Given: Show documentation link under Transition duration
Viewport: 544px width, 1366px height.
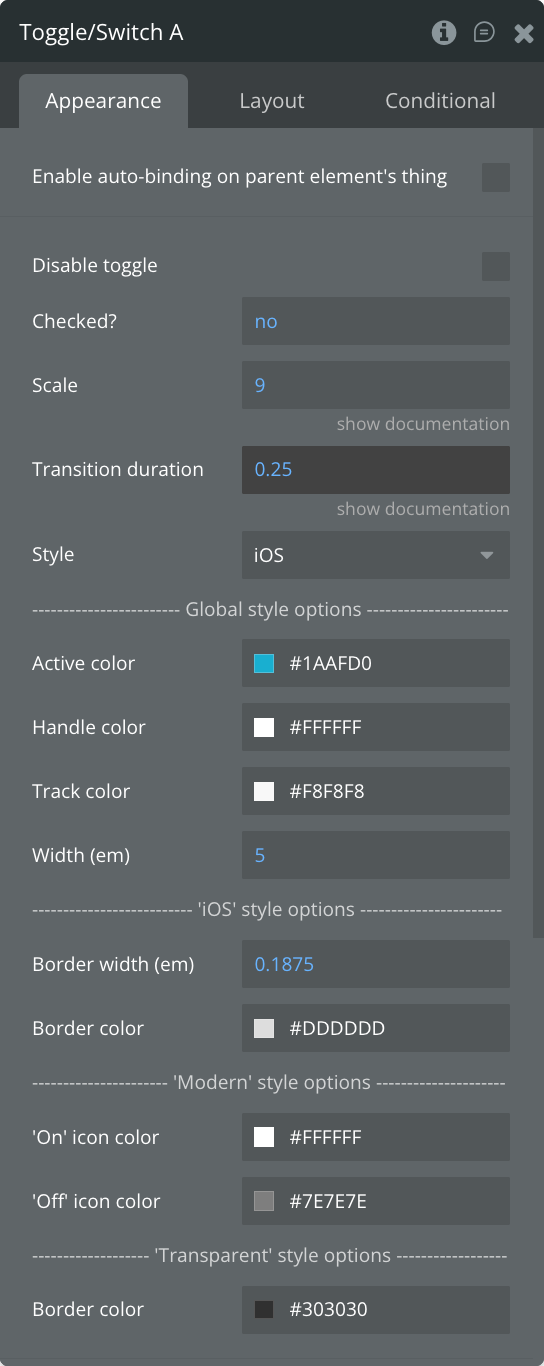Looking at the screenshot, I should (423, 509).
